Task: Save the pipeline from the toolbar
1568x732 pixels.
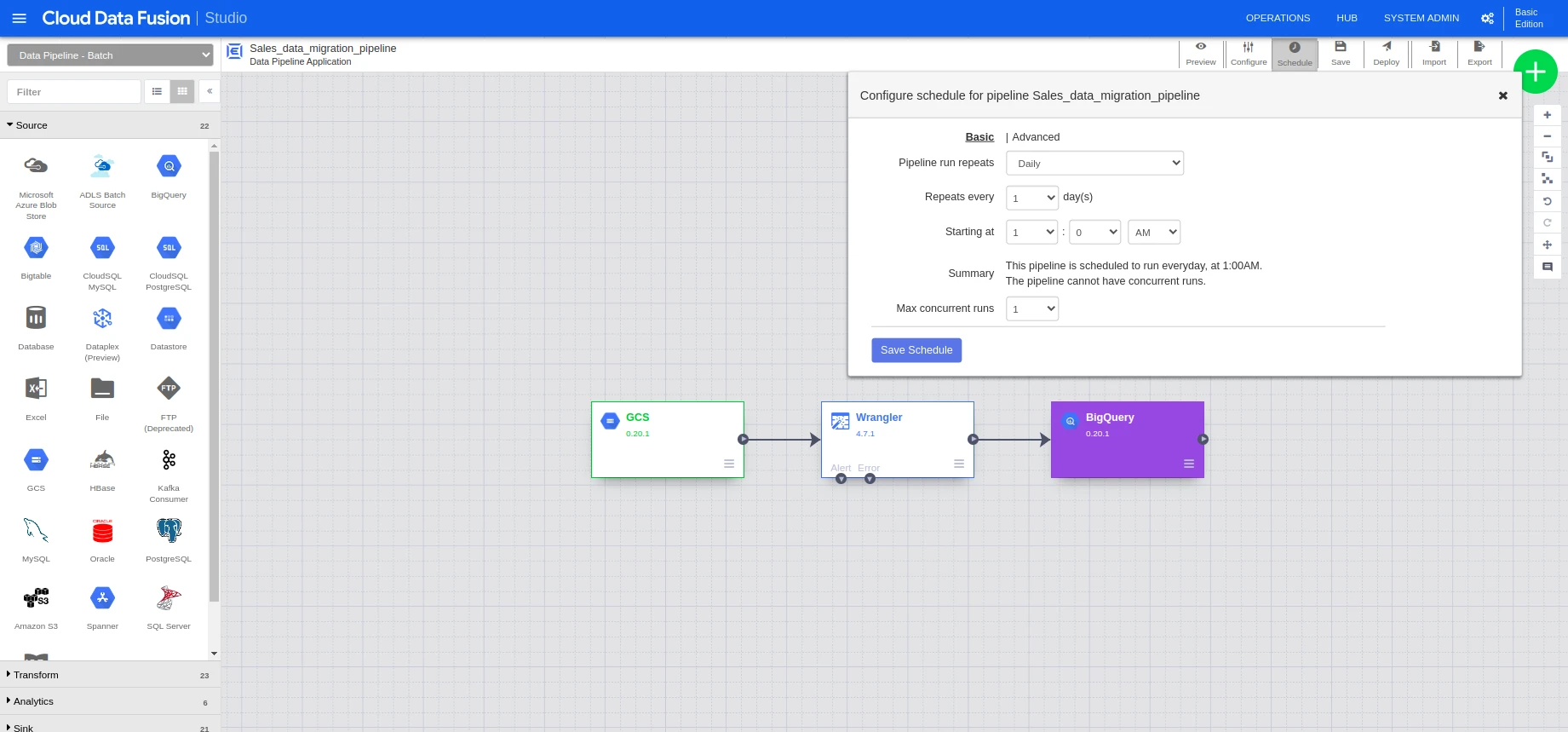Action: [1341, 54]
